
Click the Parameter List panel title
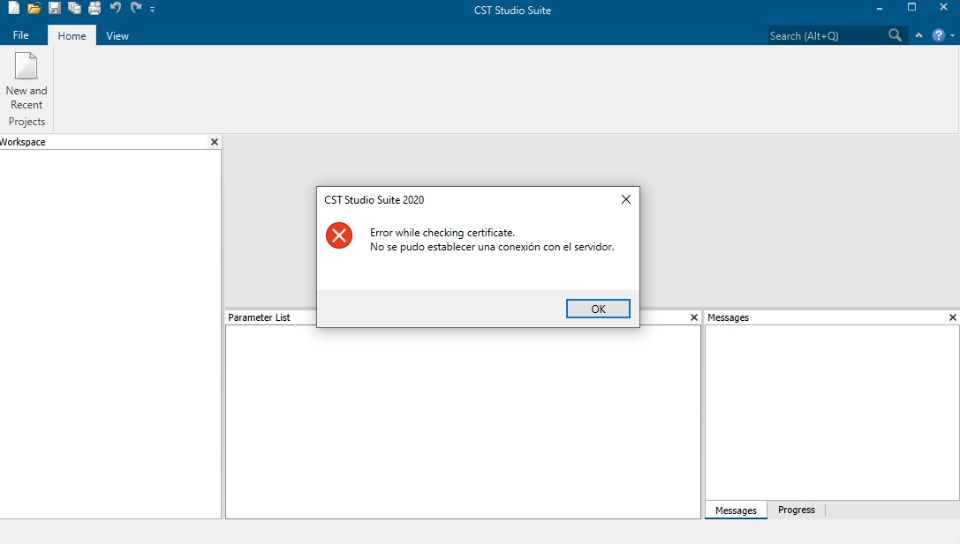coord(259,317)
